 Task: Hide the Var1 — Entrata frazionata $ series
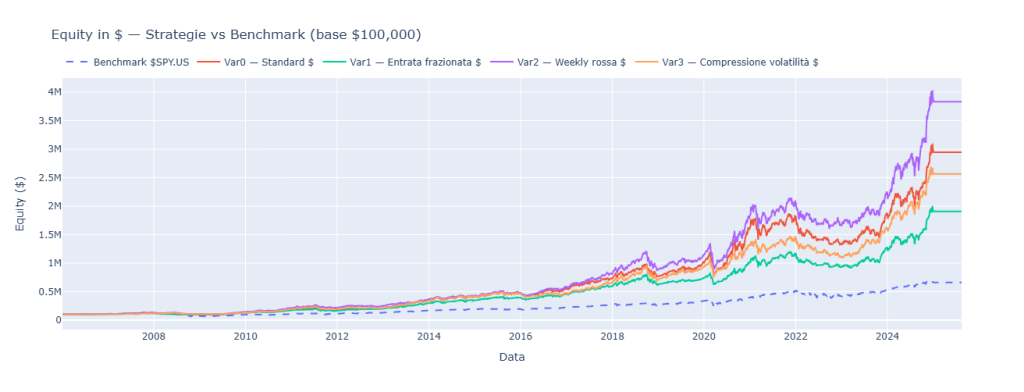pos(403,63)
